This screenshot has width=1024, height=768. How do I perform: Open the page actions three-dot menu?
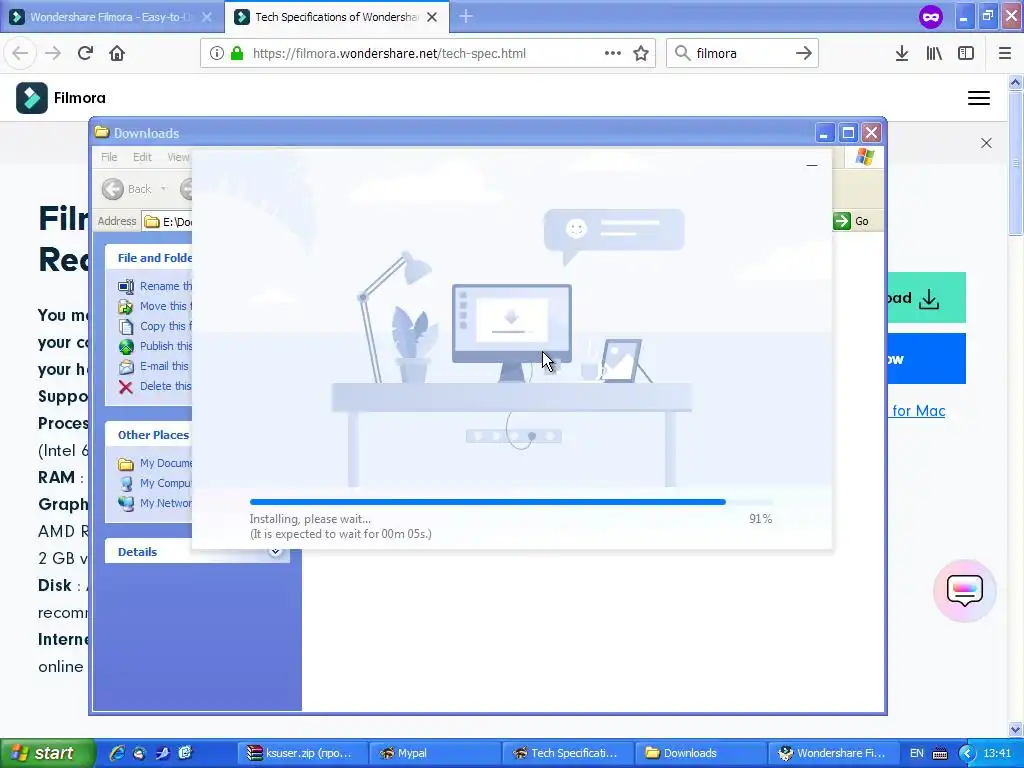pyautogui.click(x=613, y=53)
